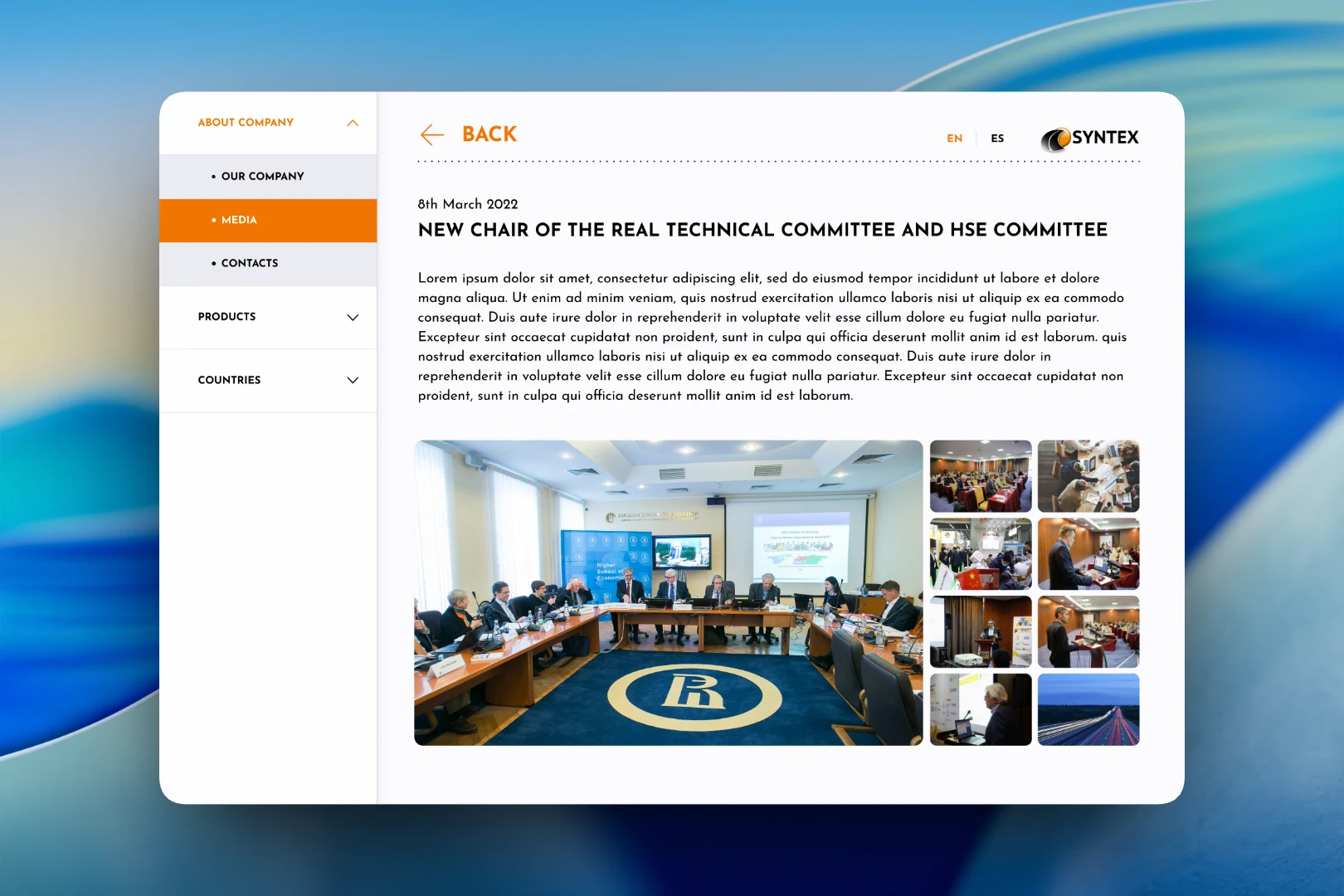Viewport: 1344px width, 896px height.
Task: Open thumbnail of speaker by curtains with projector
Action: (981, 631)
